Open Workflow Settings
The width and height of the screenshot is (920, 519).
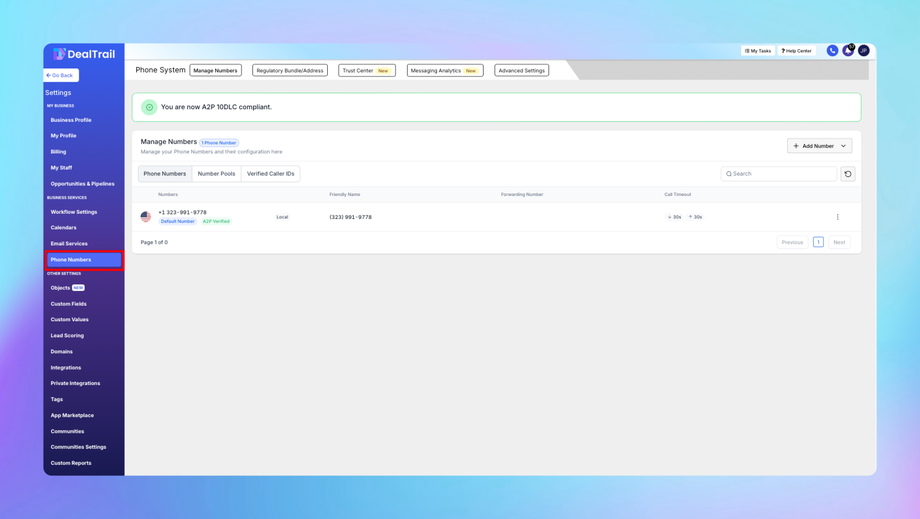[74, 212]
